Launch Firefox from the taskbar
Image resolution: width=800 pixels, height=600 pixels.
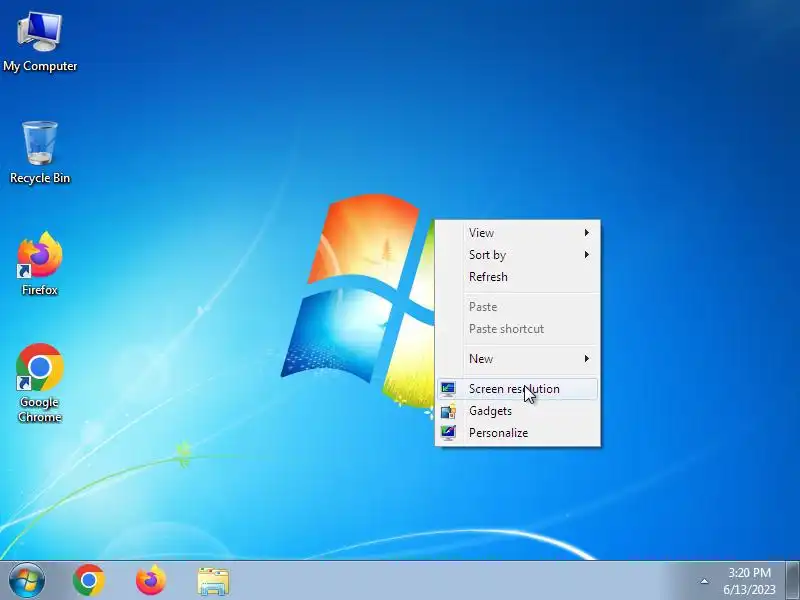(x=151, y=581)
